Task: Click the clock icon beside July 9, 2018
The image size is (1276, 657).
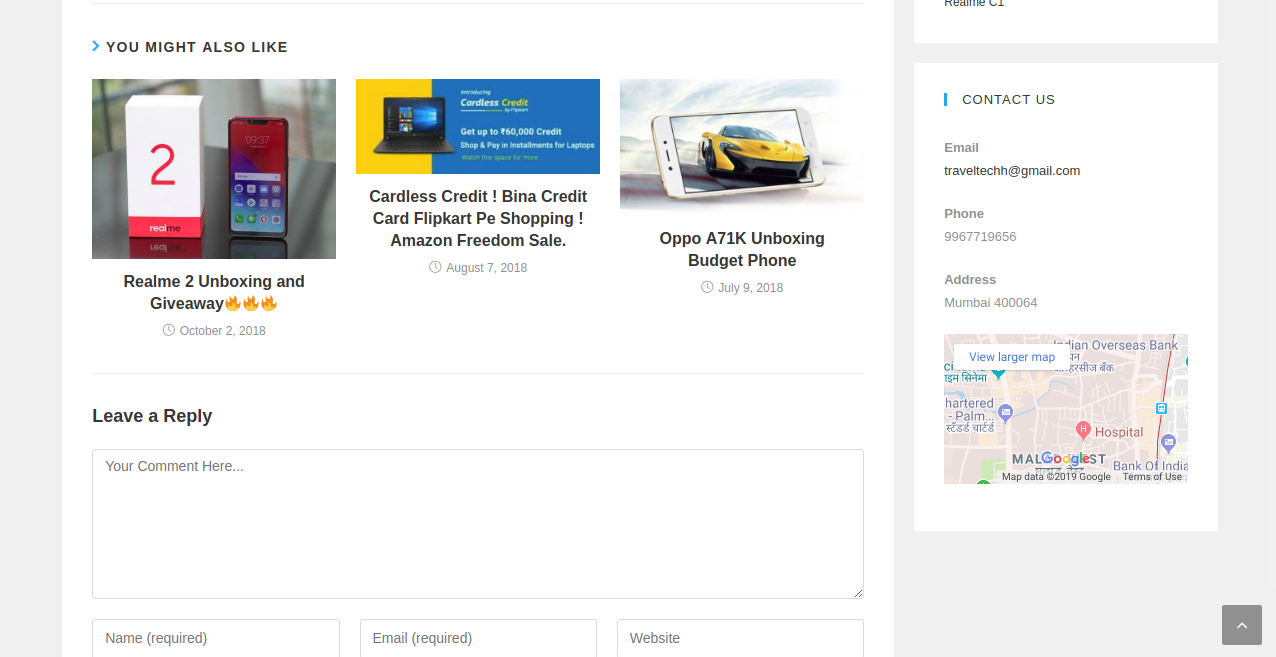Action: [x=707, y=287]
